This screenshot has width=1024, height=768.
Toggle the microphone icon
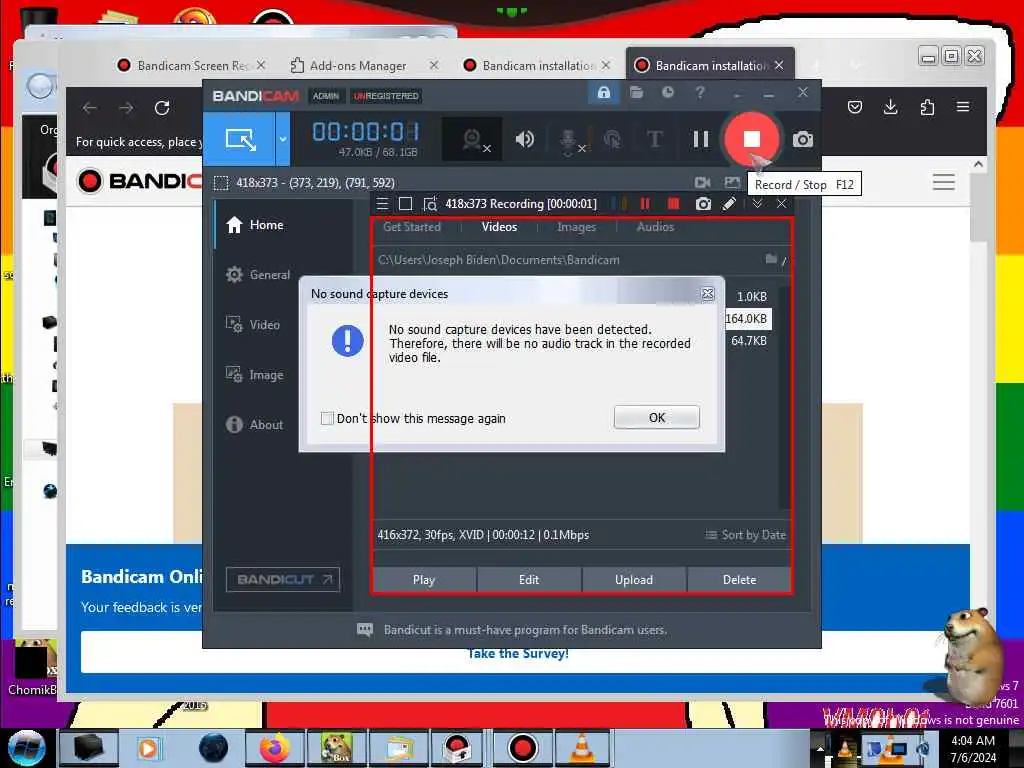570,140
